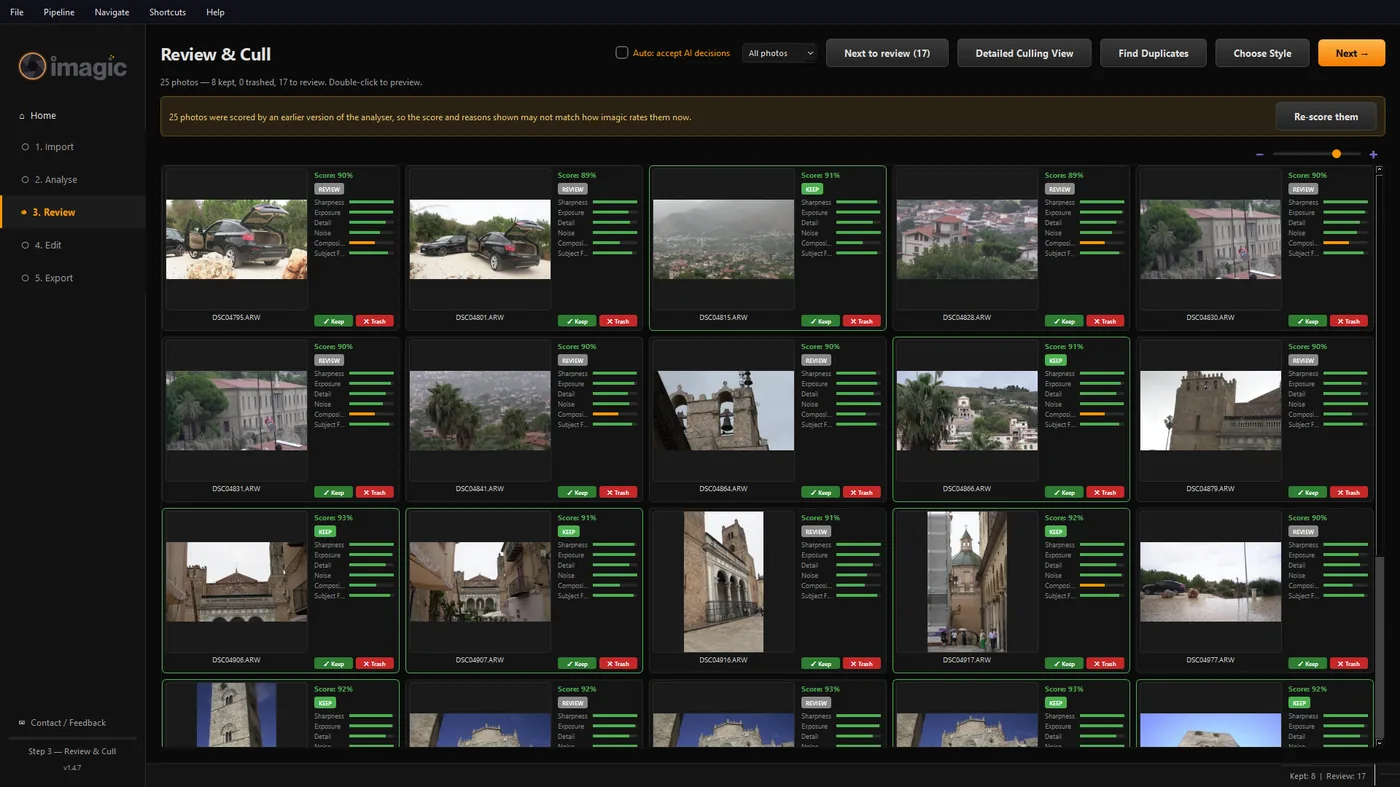This screenshot has height=787, width=1400.
Task: Keep photo DSC04795.ARW
Action: pos(333,321)
